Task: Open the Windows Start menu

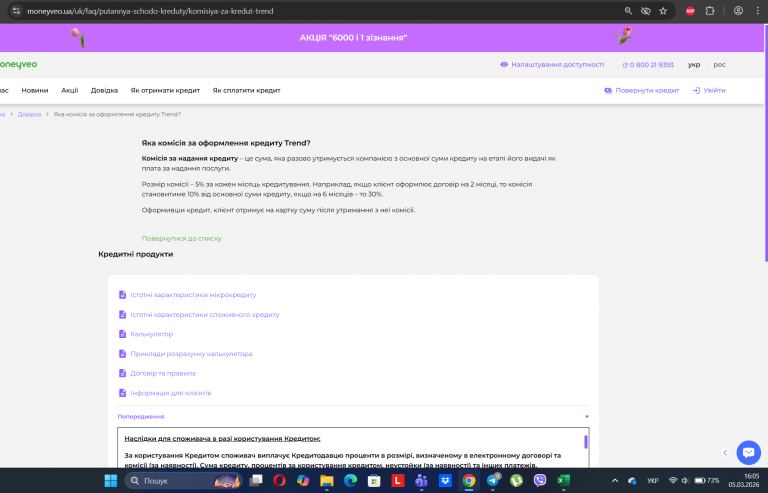Action: tap(111, 481)
